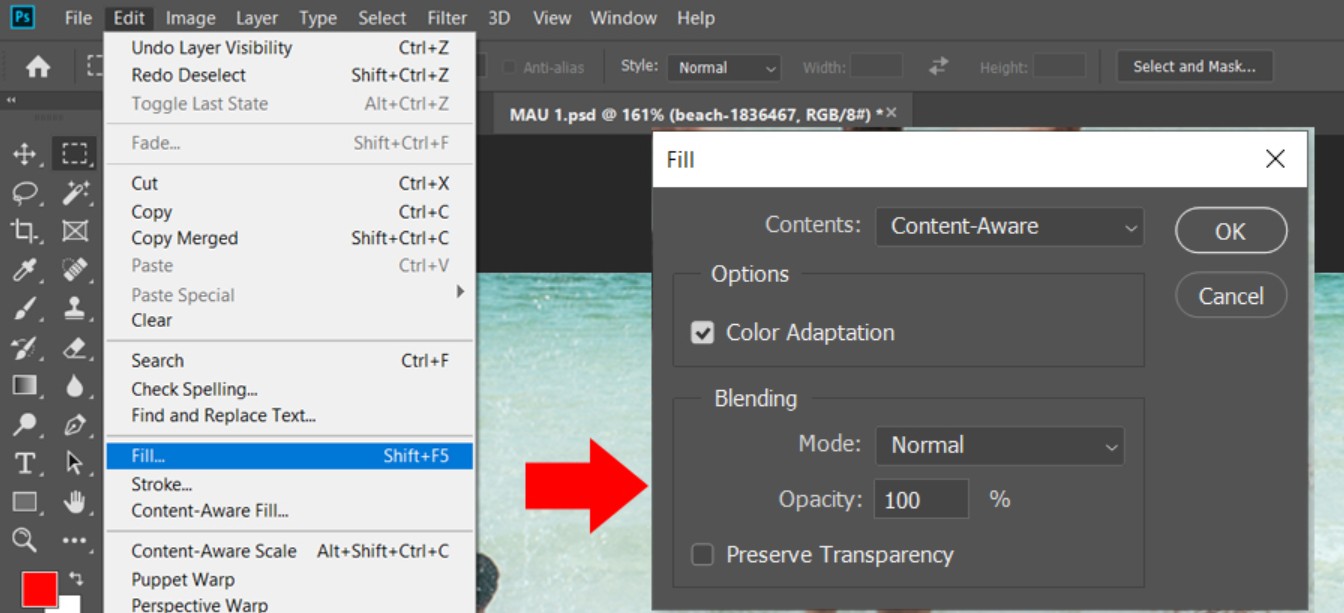Open the Filter menu
Image resolution: width=1344 pixels, height=613 pixels.
[446, 18]
